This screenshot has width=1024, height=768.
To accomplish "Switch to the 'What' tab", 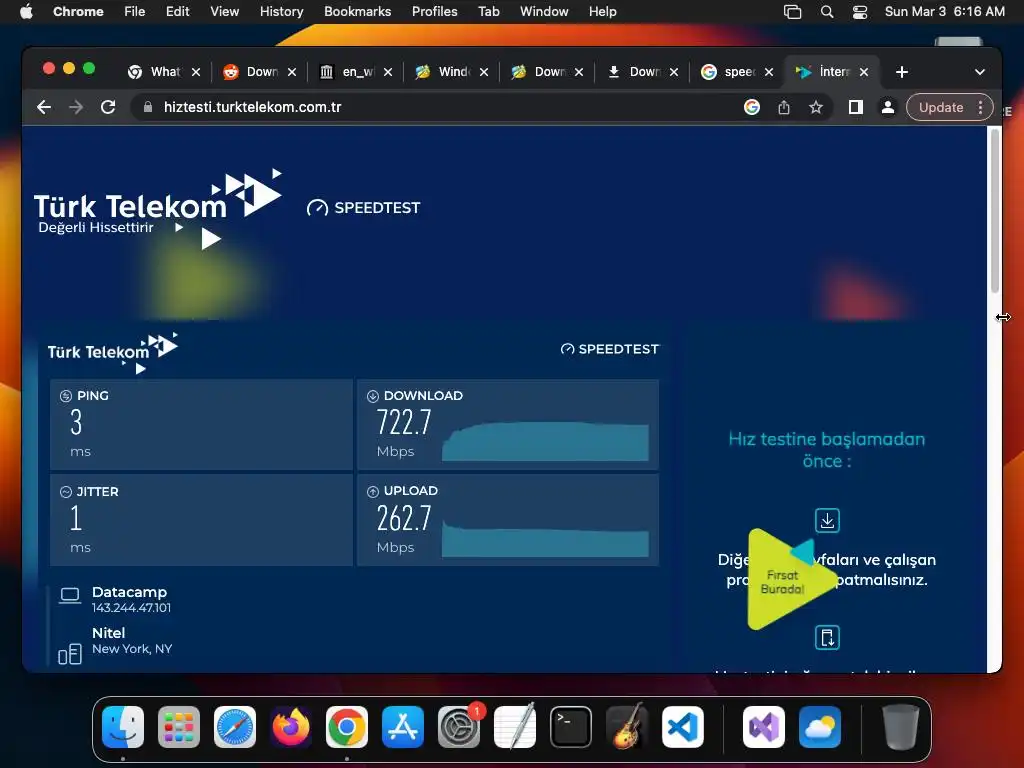I will pyautogui.click(x=163, y=72).
